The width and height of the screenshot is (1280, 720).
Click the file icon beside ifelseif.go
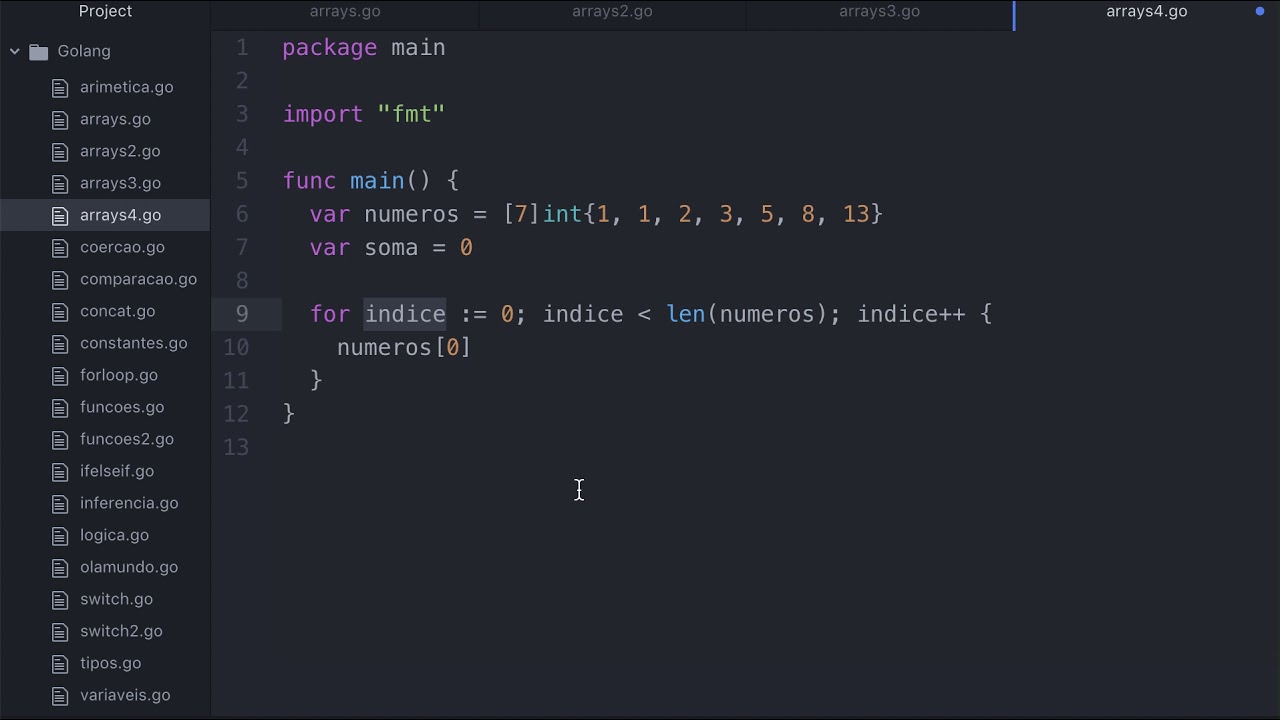coord(60,471)
